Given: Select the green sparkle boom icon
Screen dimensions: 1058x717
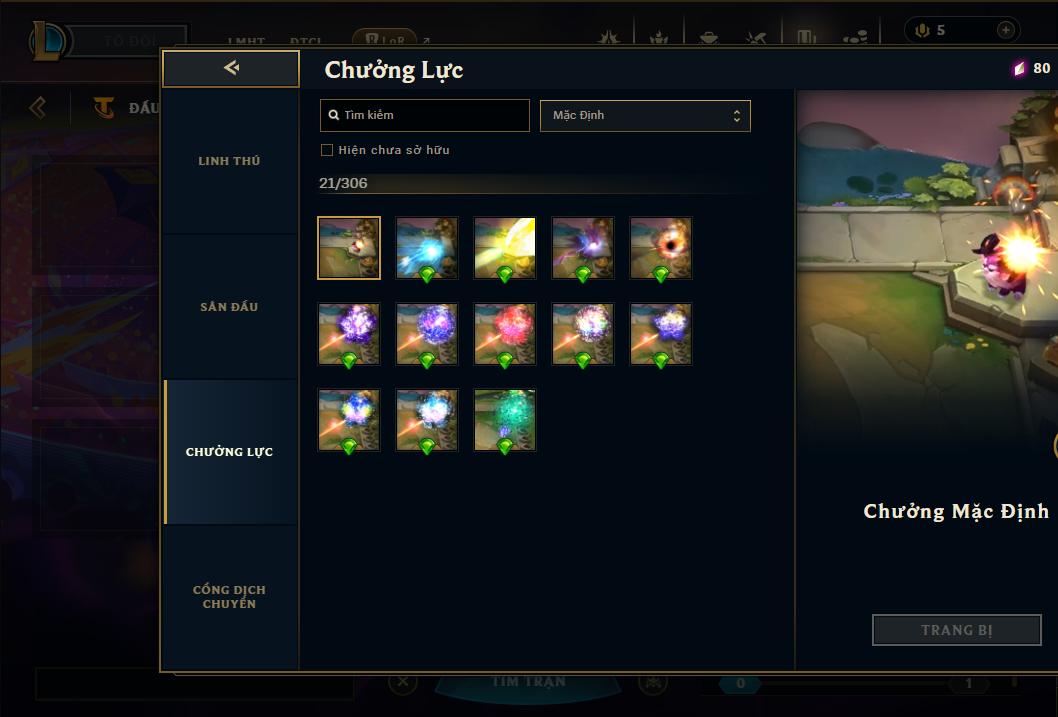Looking at the screenshot, I should 505,420.
